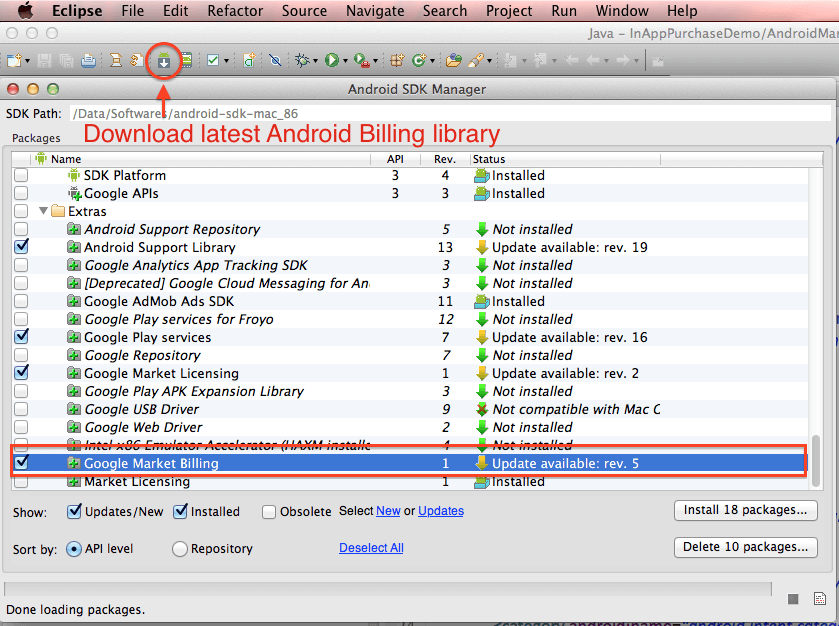Open the New Java Class dropdown arrow
Image resolution: width=839 pixels, height=626 pixels.
coord(432,61)
